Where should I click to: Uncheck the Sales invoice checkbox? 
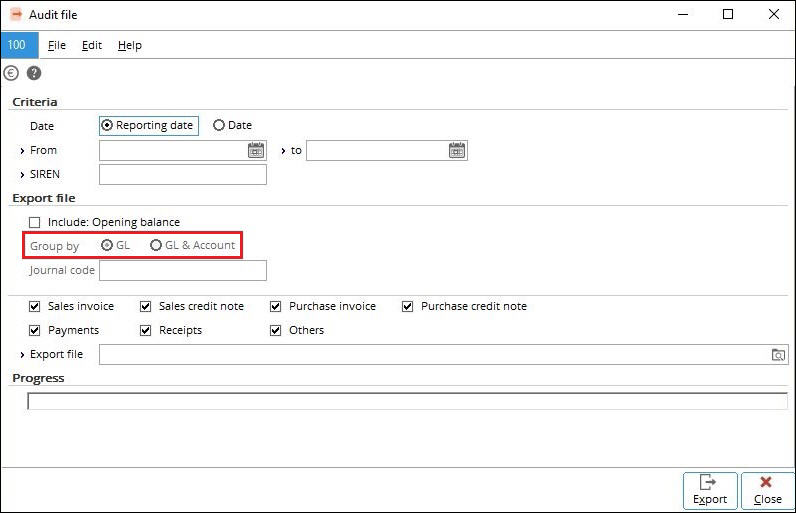pyautogui.click(x=35, y=306)
